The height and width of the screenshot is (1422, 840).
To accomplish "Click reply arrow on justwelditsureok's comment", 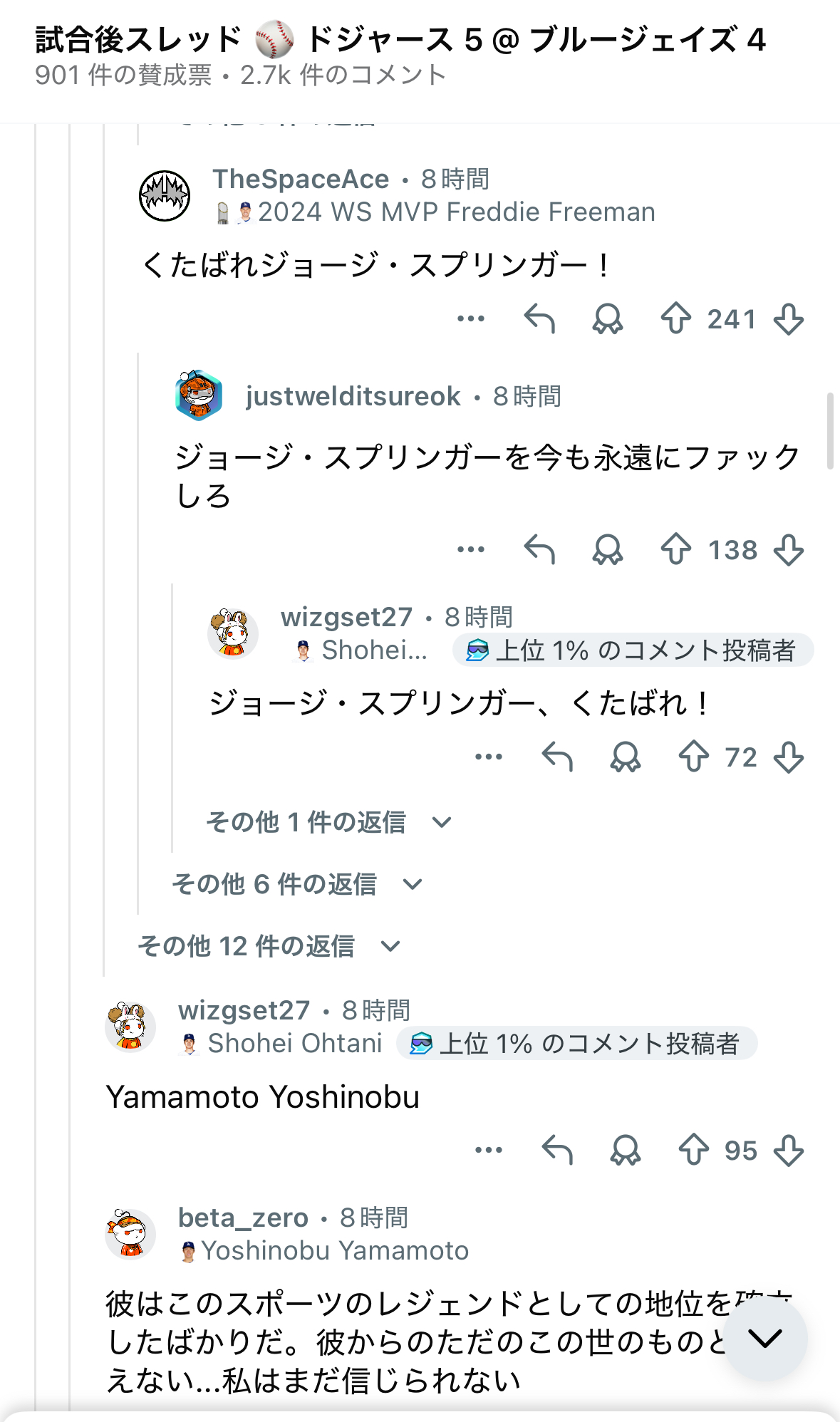I will pyautogui.click(x=539, y=550).
